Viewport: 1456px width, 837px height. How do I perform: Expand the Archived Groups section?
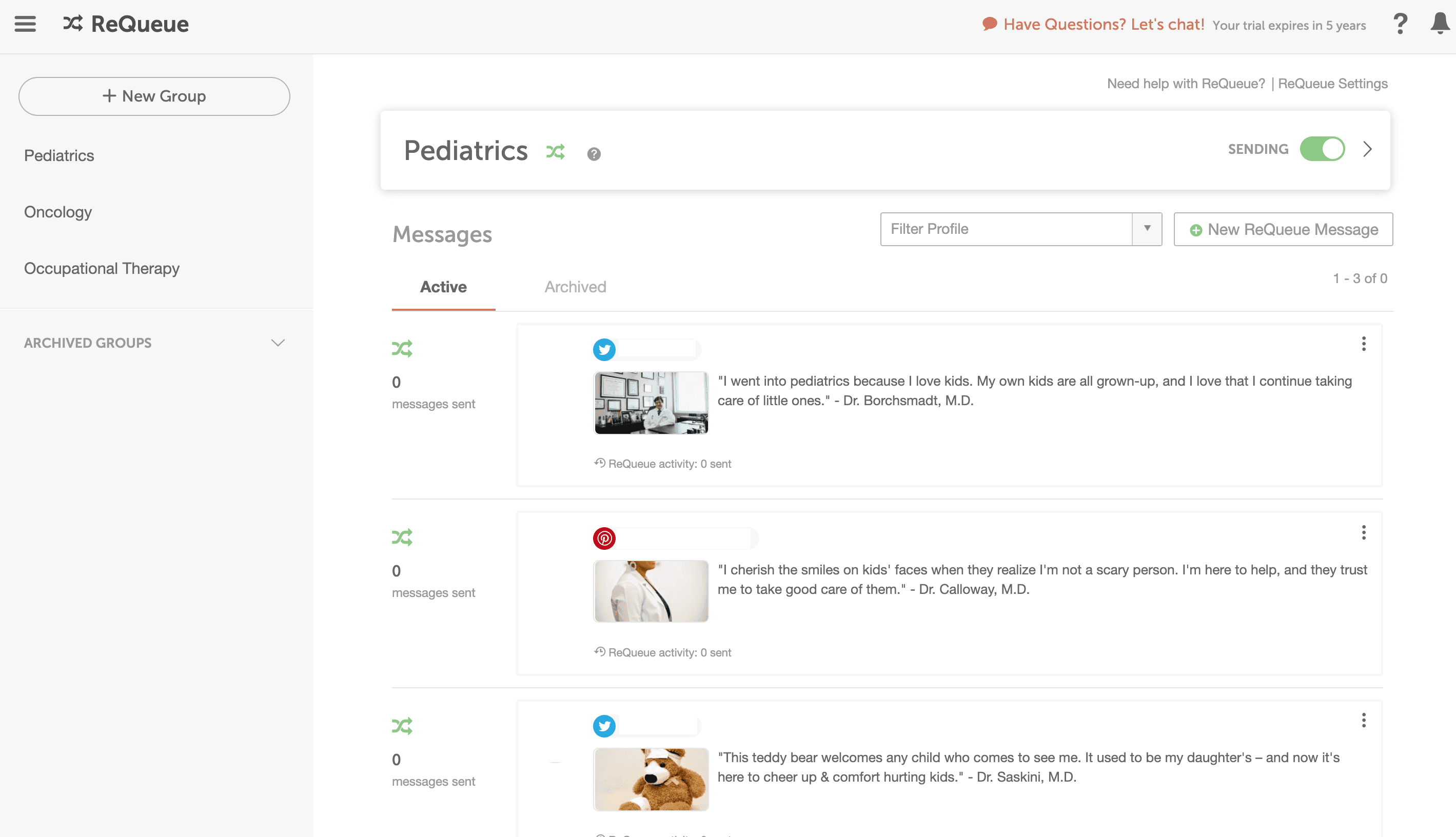pyautogui.click(x=154, y=343)
